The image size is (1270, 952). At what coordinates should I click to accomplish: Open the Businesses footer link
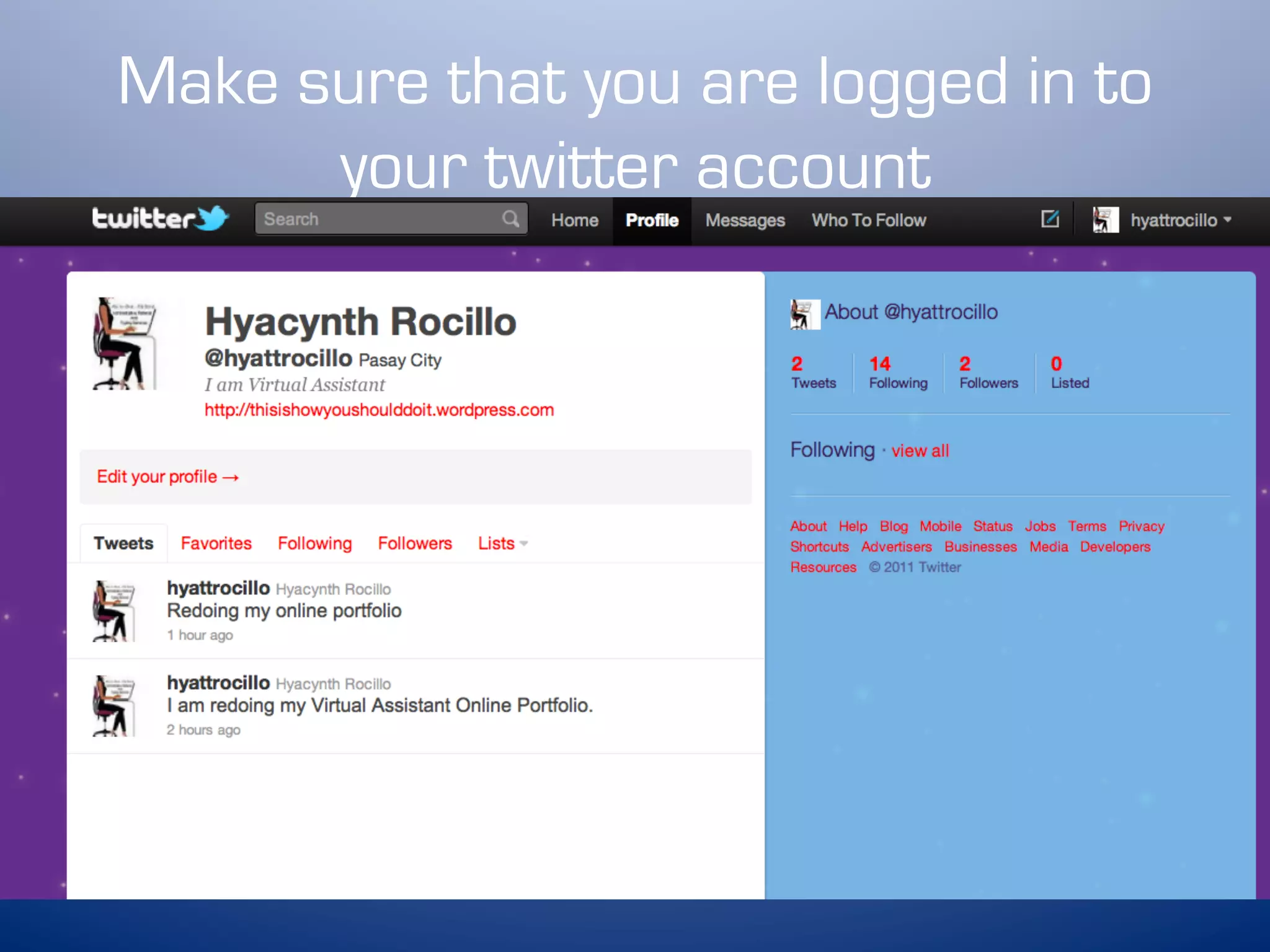980,547
